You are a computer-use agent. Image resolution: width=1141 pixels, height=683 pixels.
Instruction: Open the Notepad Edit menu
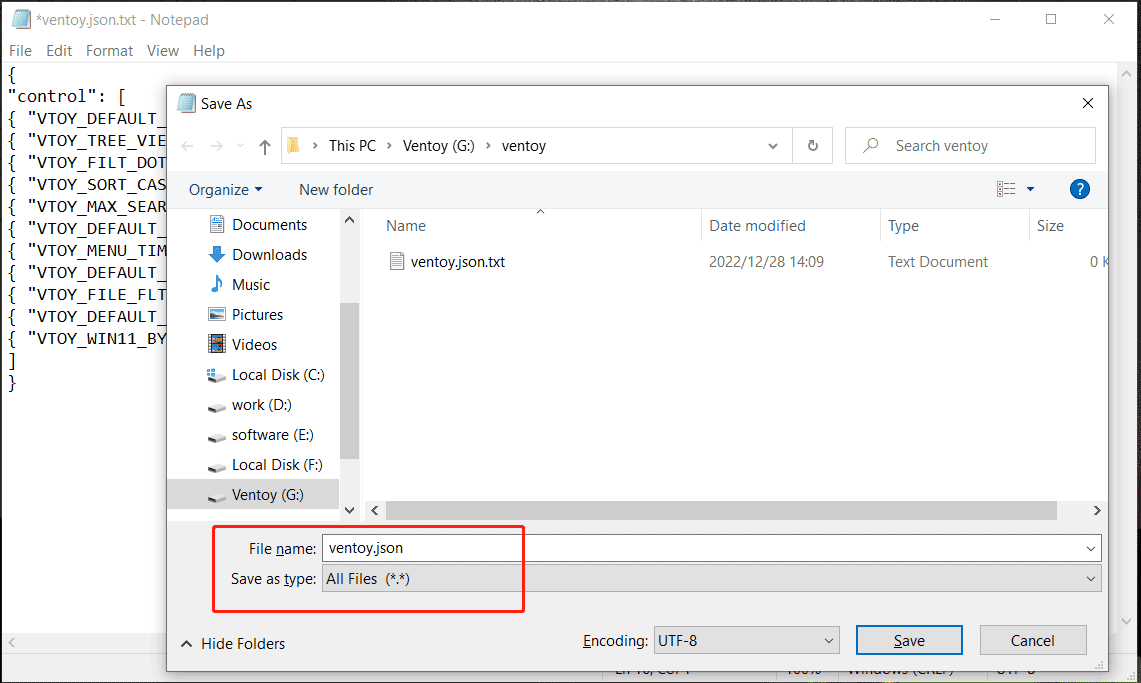tap(59, 51)
